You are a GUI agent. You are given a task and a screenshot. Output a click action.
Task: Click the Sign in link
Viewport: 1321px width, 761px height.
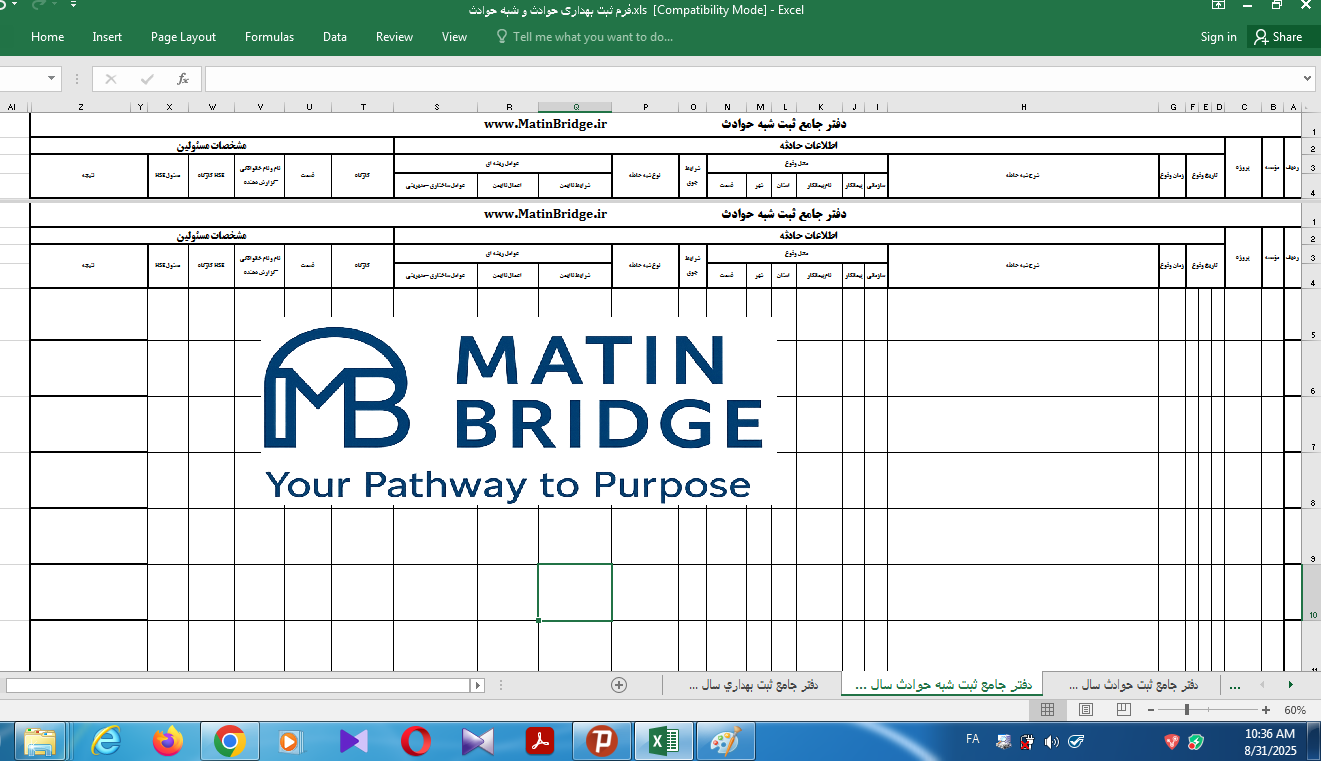1218,37
